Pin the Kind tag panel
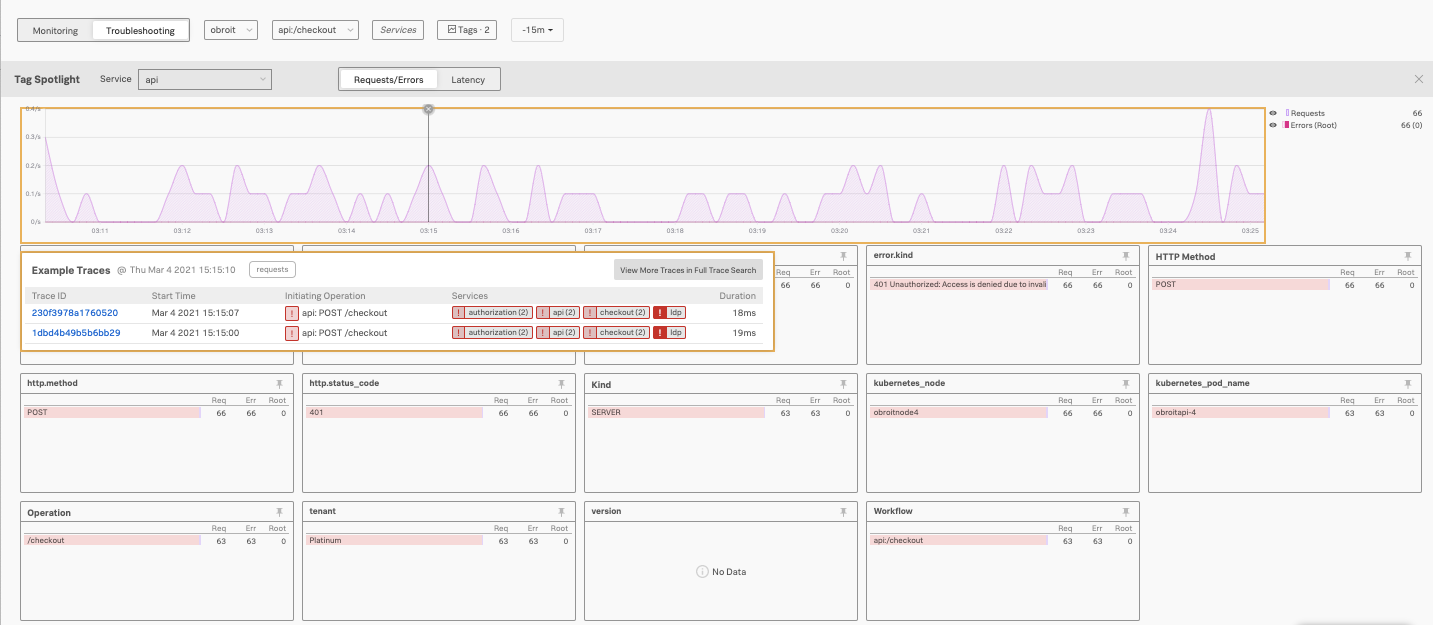Image resolution: width=1433 pixels, height=625 pixels. click(843, 383)
